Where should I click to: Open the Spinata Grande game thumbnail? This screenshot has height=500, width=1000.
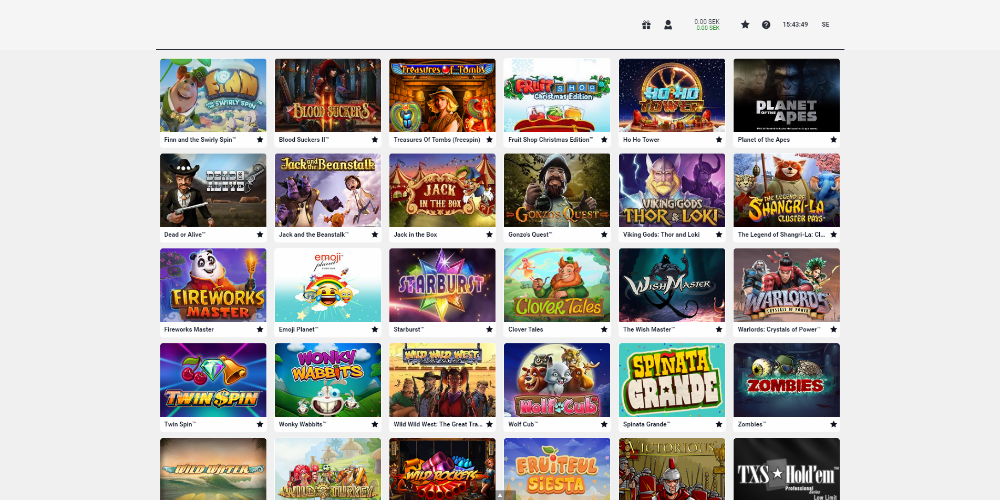point(672,380)
